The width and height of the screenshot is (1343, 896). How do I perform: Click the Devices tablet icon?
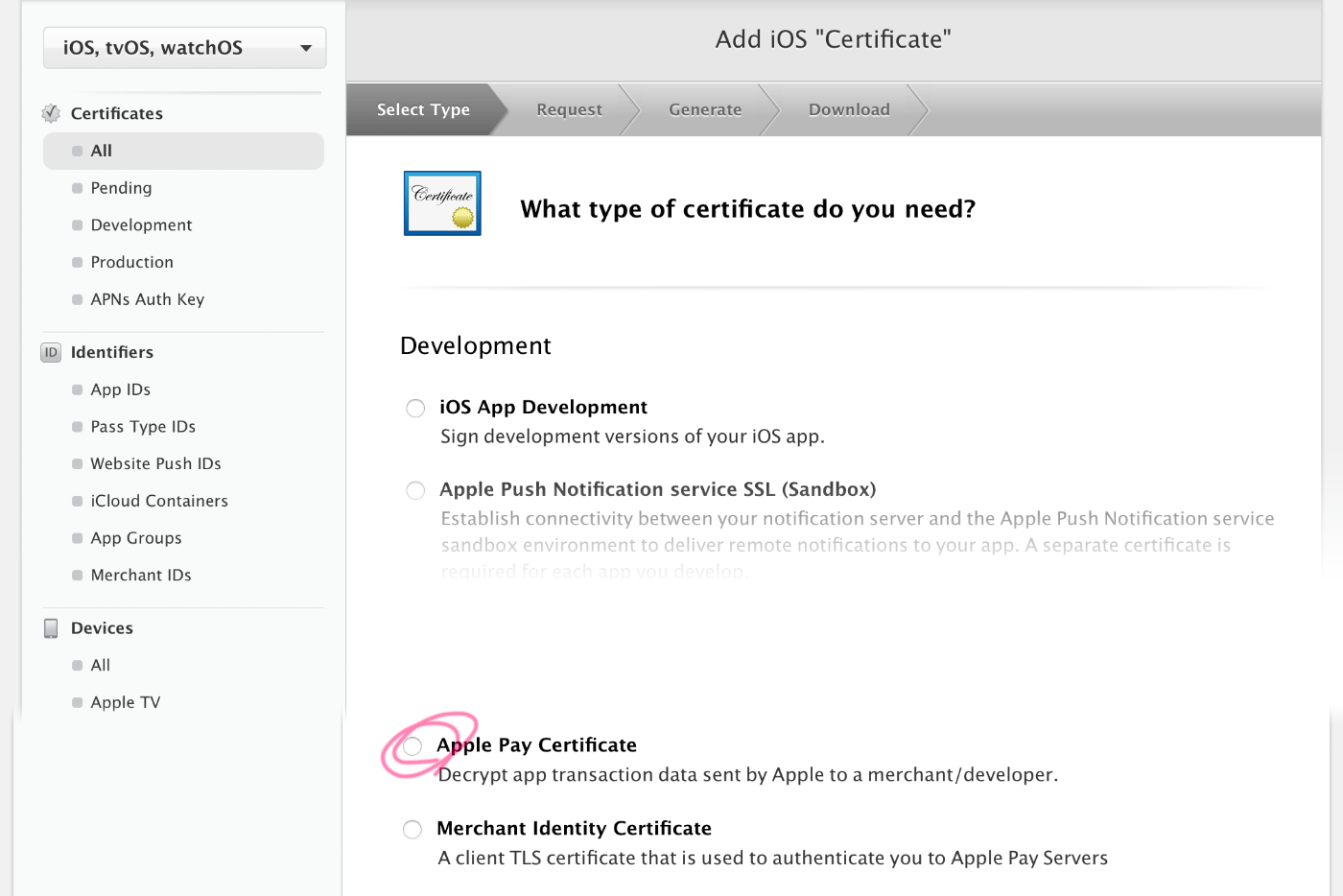pos(51,628)
